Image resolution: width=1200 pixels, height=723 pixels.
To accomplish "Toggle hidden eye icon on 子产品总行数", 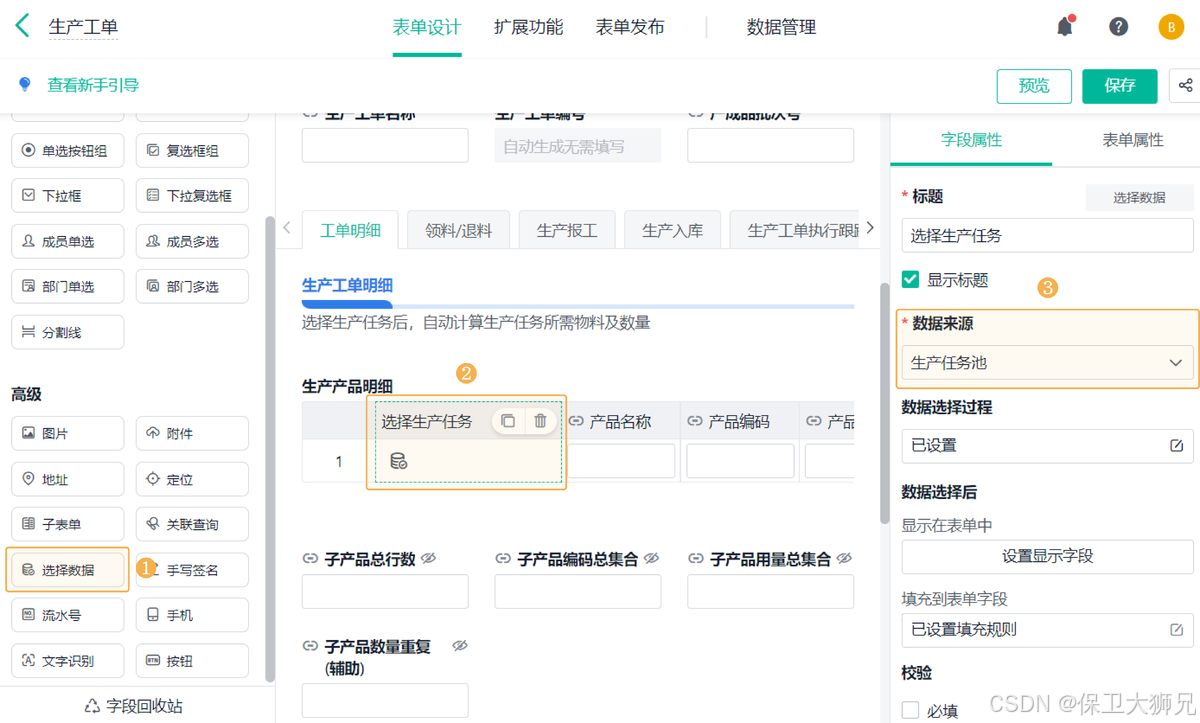I will click(428, 559).
